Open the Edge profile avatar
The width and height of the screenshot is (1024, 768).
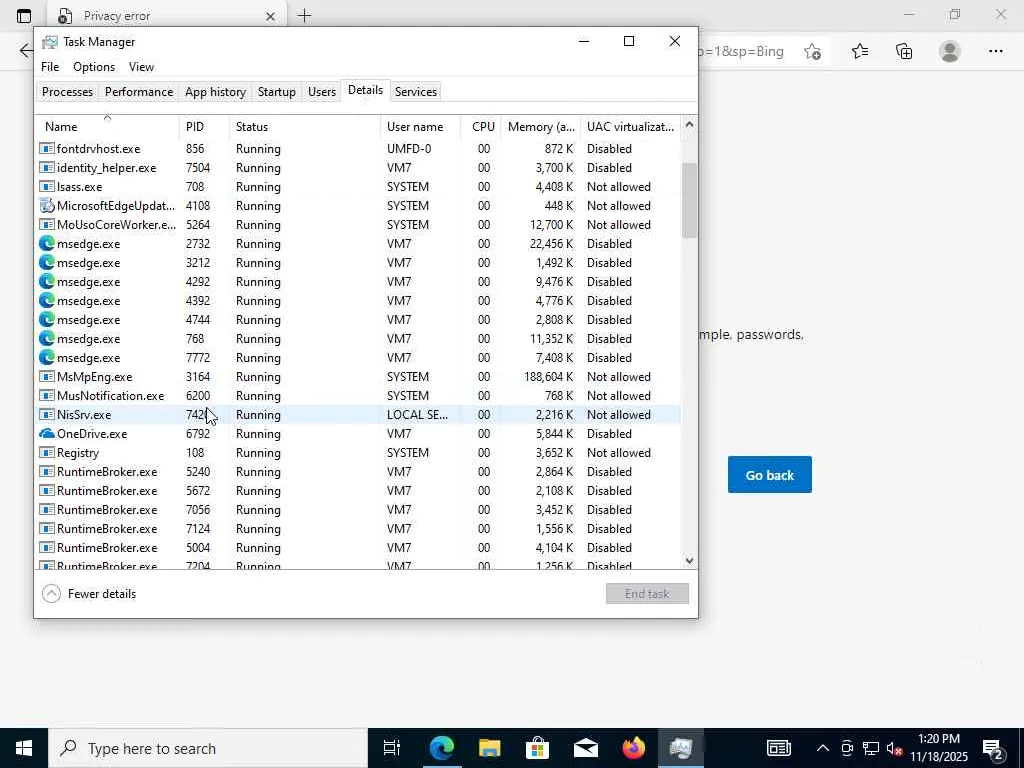950,51
